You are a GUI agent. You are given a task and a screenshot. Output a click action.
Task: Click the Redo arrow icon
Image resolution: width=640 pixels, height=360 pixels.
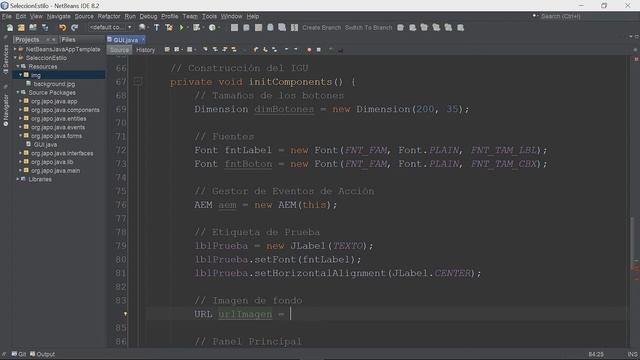74,28
